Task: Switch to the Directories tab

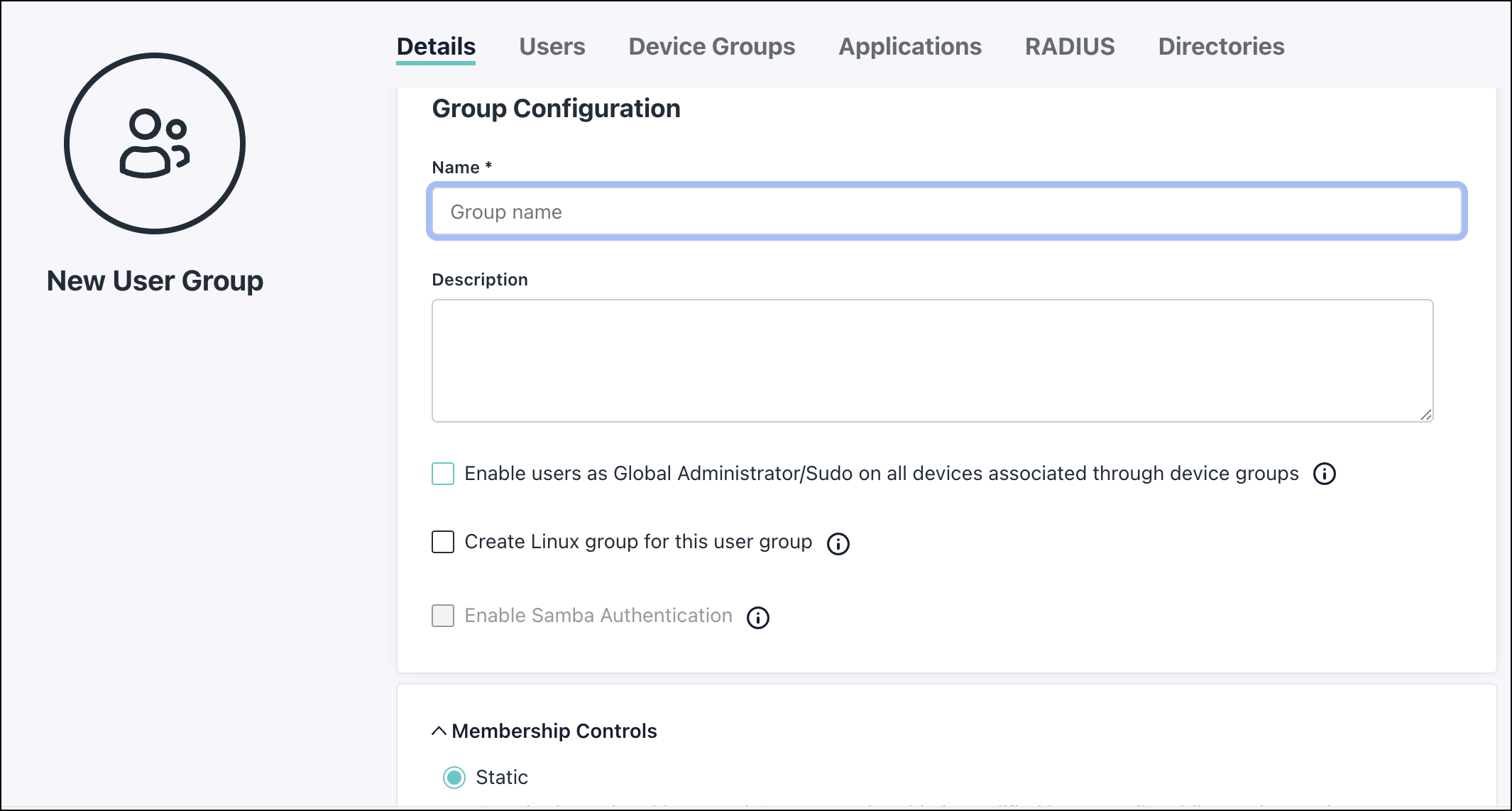Action: click(1221, 47)
